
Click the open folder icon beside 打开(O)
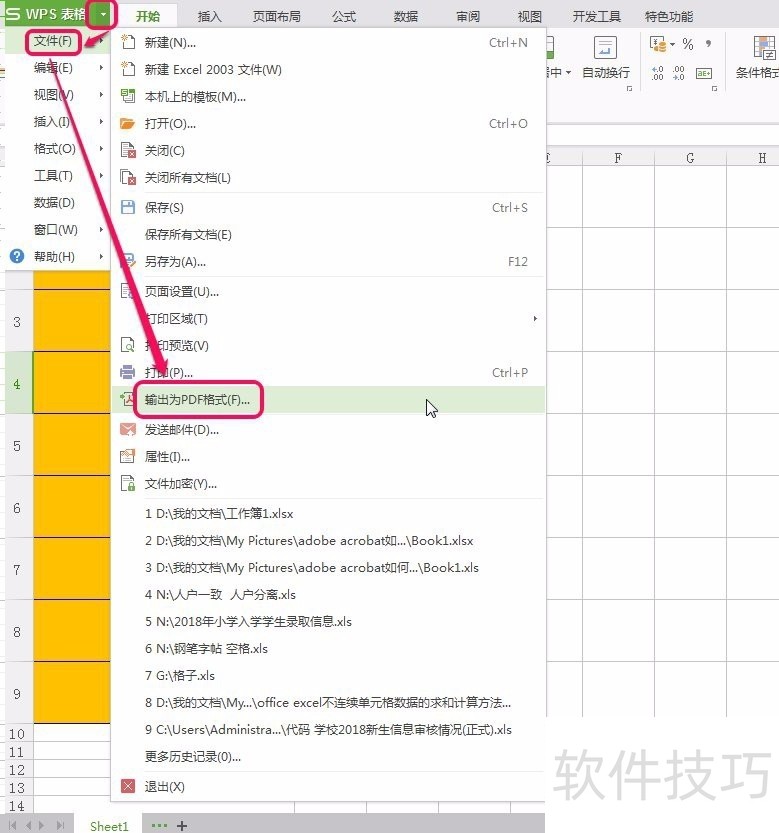click(x=128, y=123)
